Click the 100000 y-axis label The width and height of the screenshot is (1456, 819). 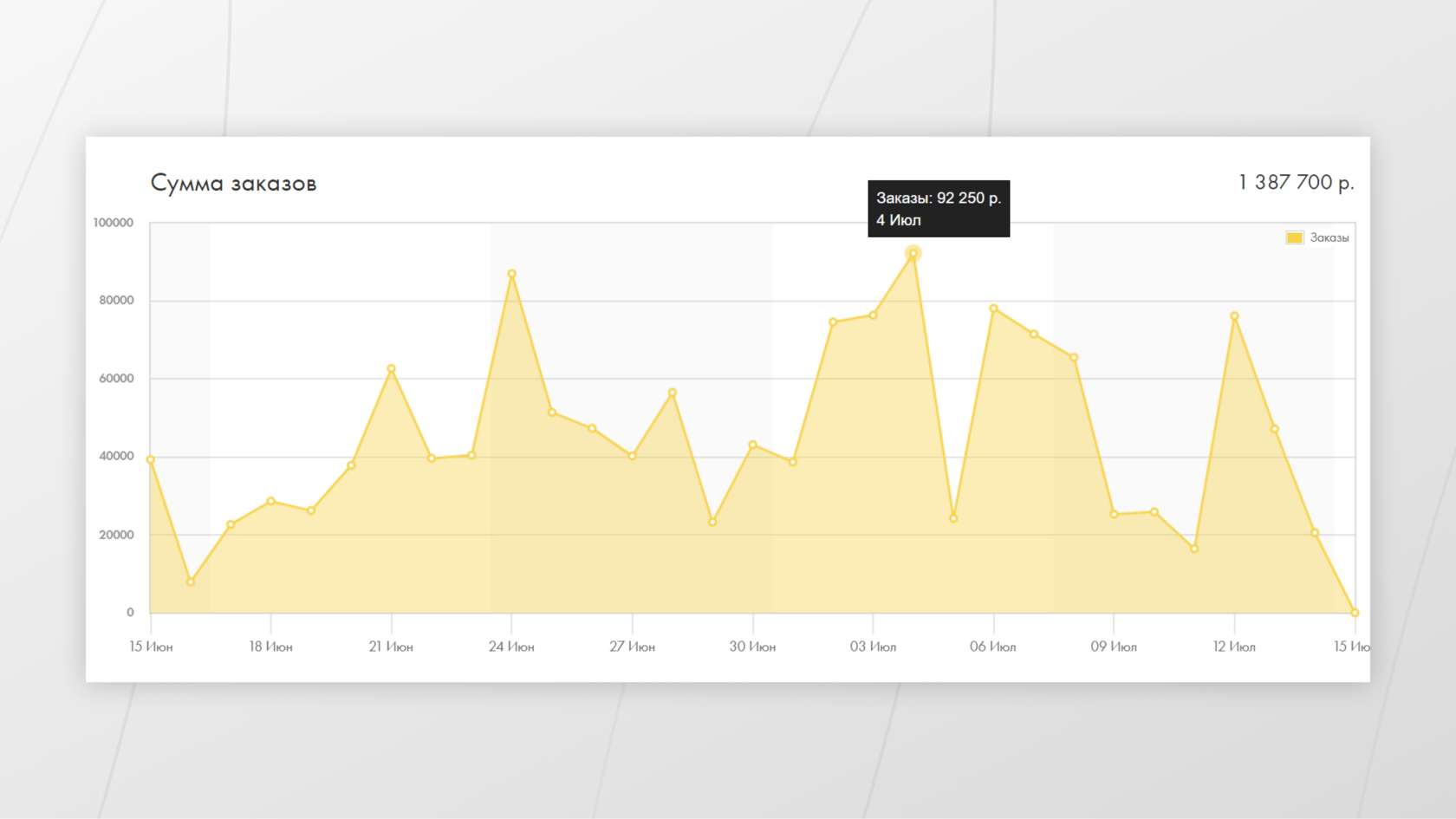(x=114, y=223)
